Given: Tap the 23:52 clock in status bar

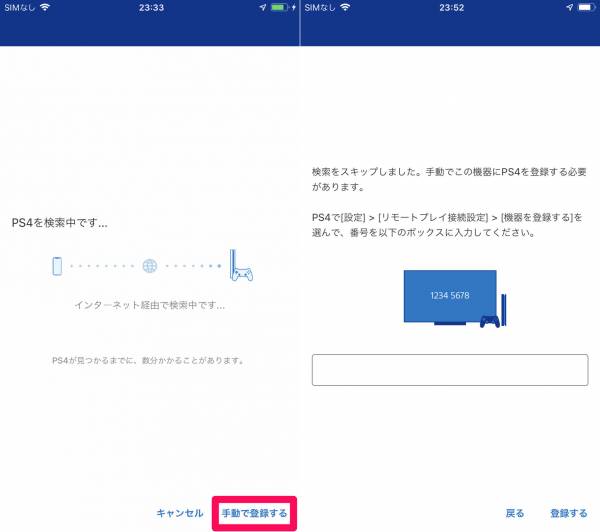Looking at the screenshot, I should [452, 8].
